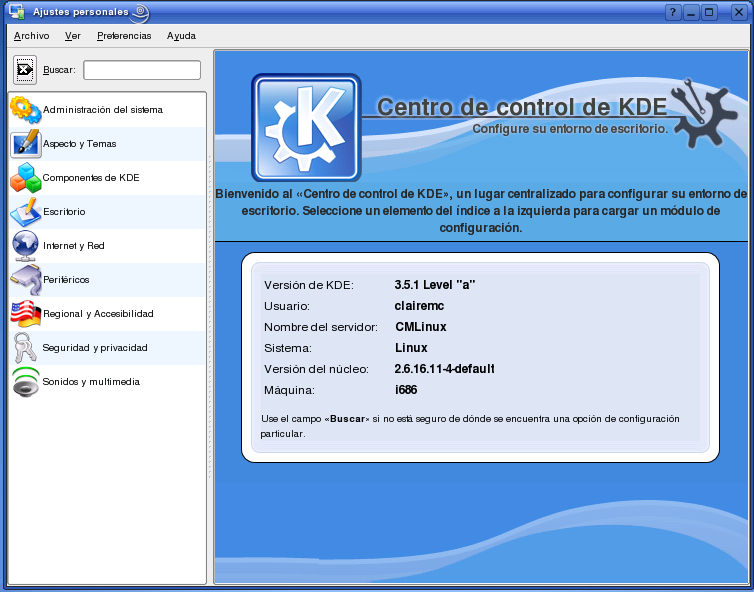Click the splitter handle between index and content panes
The width and height of the screenshot is (754, 592).
[x=210, y=317]
